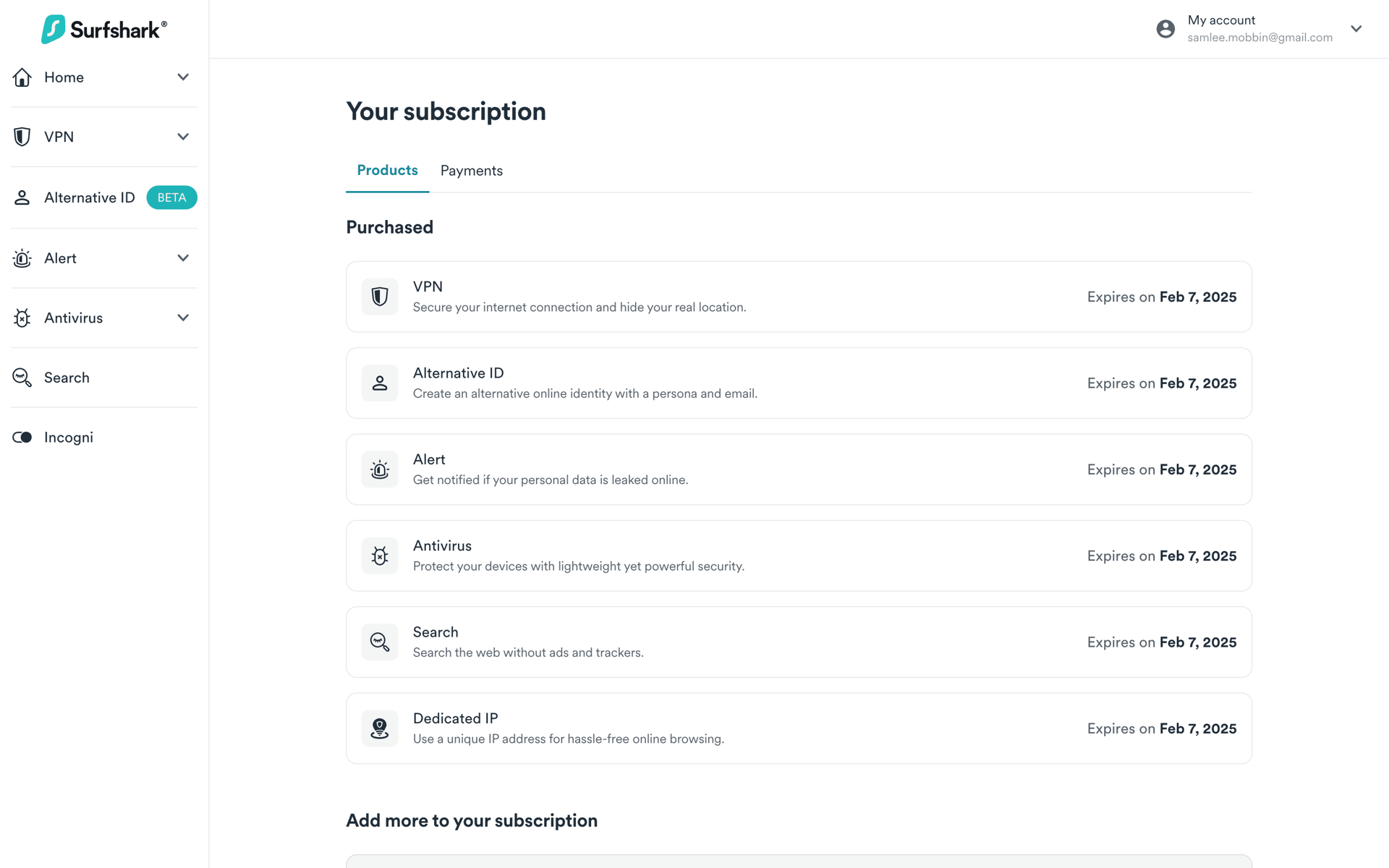This screenshot has height=868, width=1389.
Task: Click 'Get notified if your personal data' description
Action: (551, 480)
